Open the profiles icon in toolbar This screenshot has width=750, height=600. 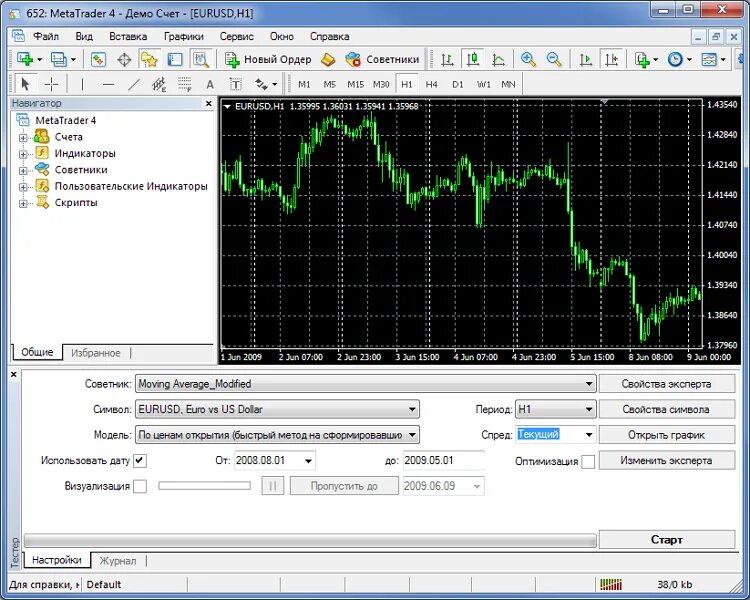click(59, 59)
